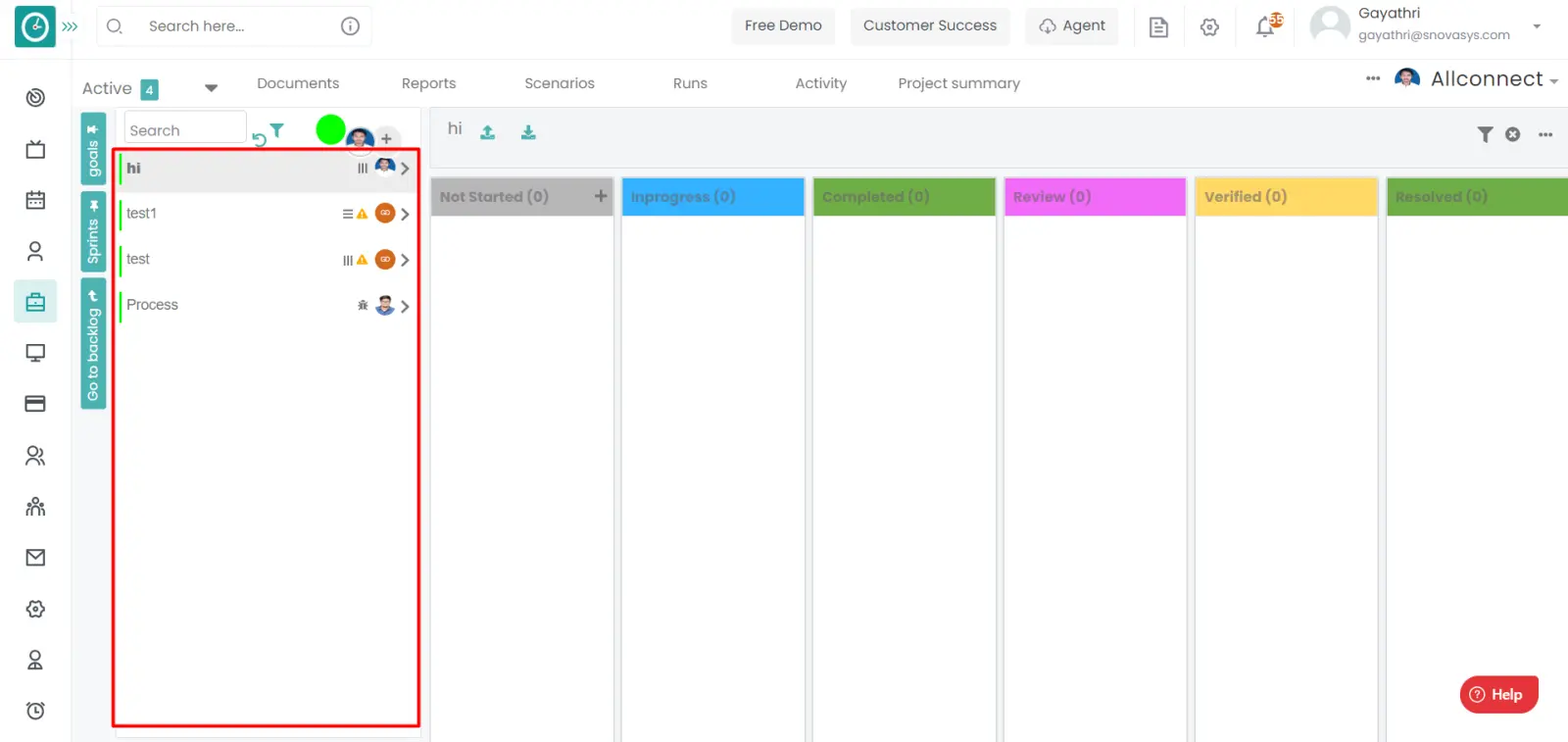Screen dimensions: 1568x742
Task: Switch to the Scenarios tab
Action: [x=560, y=83]
